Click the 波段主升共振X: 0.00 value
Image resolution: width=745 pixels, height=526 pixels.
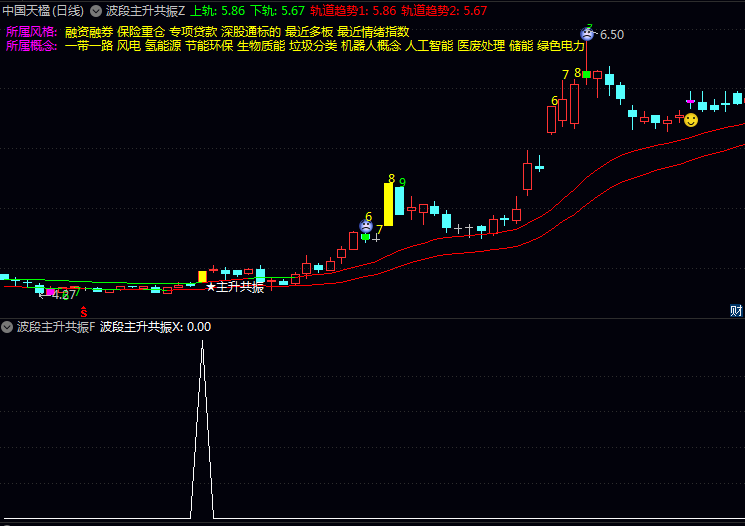(x=155, y=327)
